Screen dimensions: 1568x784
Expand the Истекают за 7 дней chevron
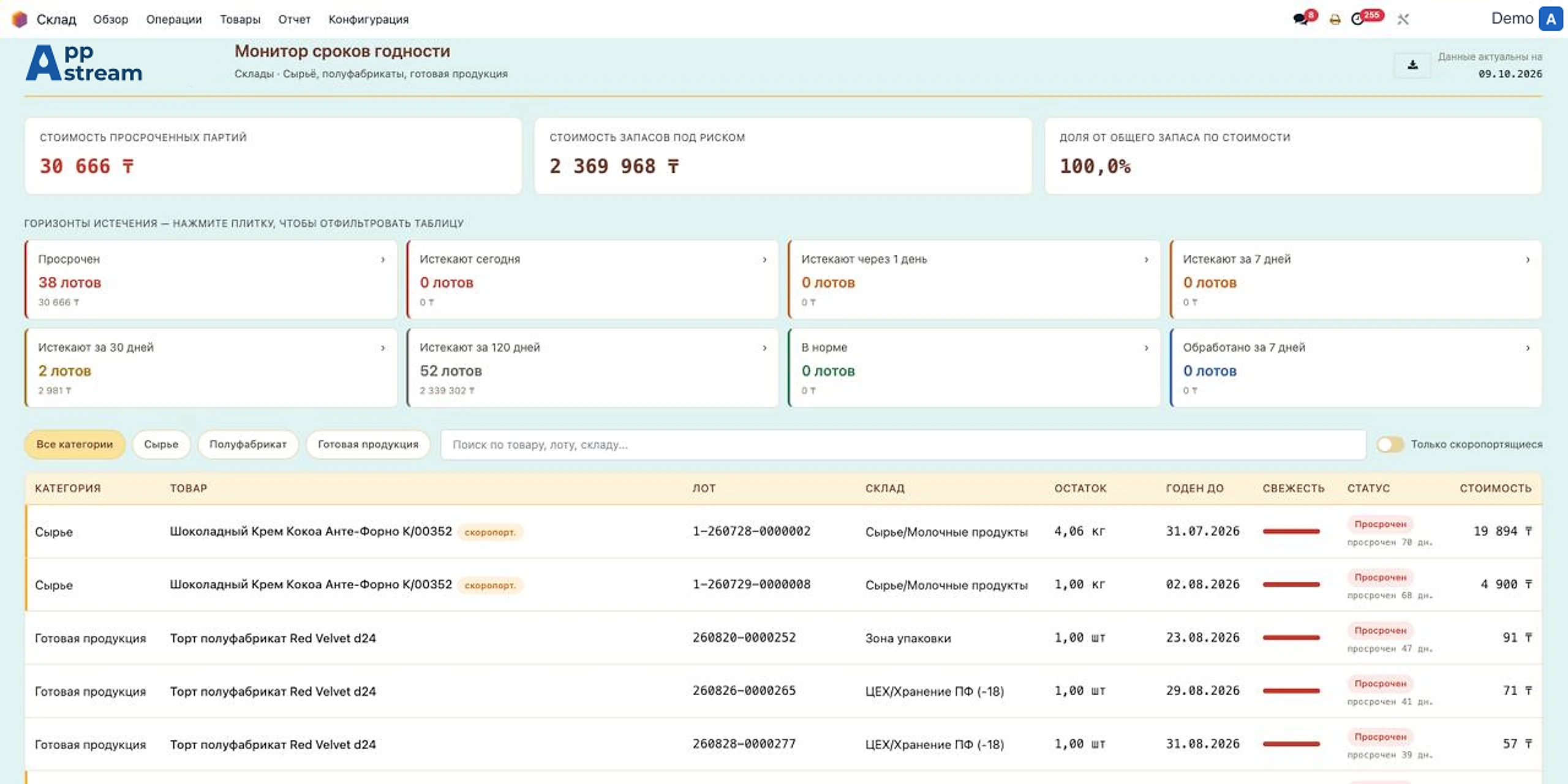tap(1528, 260)
